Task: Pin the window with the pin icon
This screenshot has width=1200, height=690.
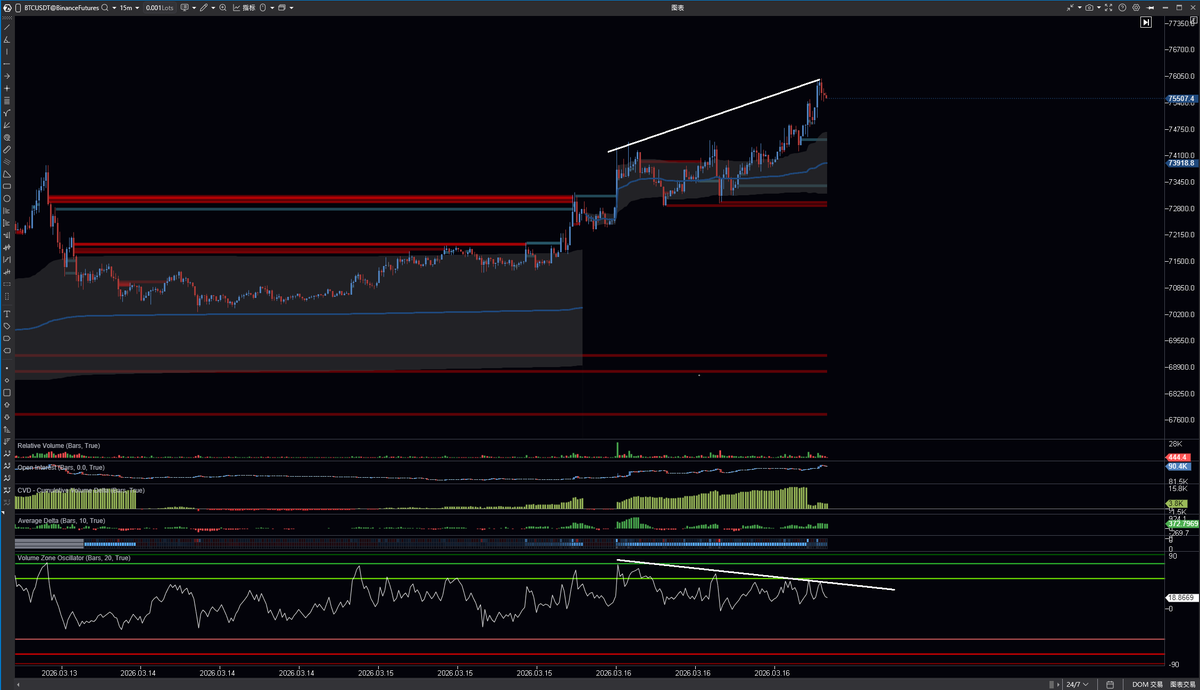Action: (x=1150, y=7)
